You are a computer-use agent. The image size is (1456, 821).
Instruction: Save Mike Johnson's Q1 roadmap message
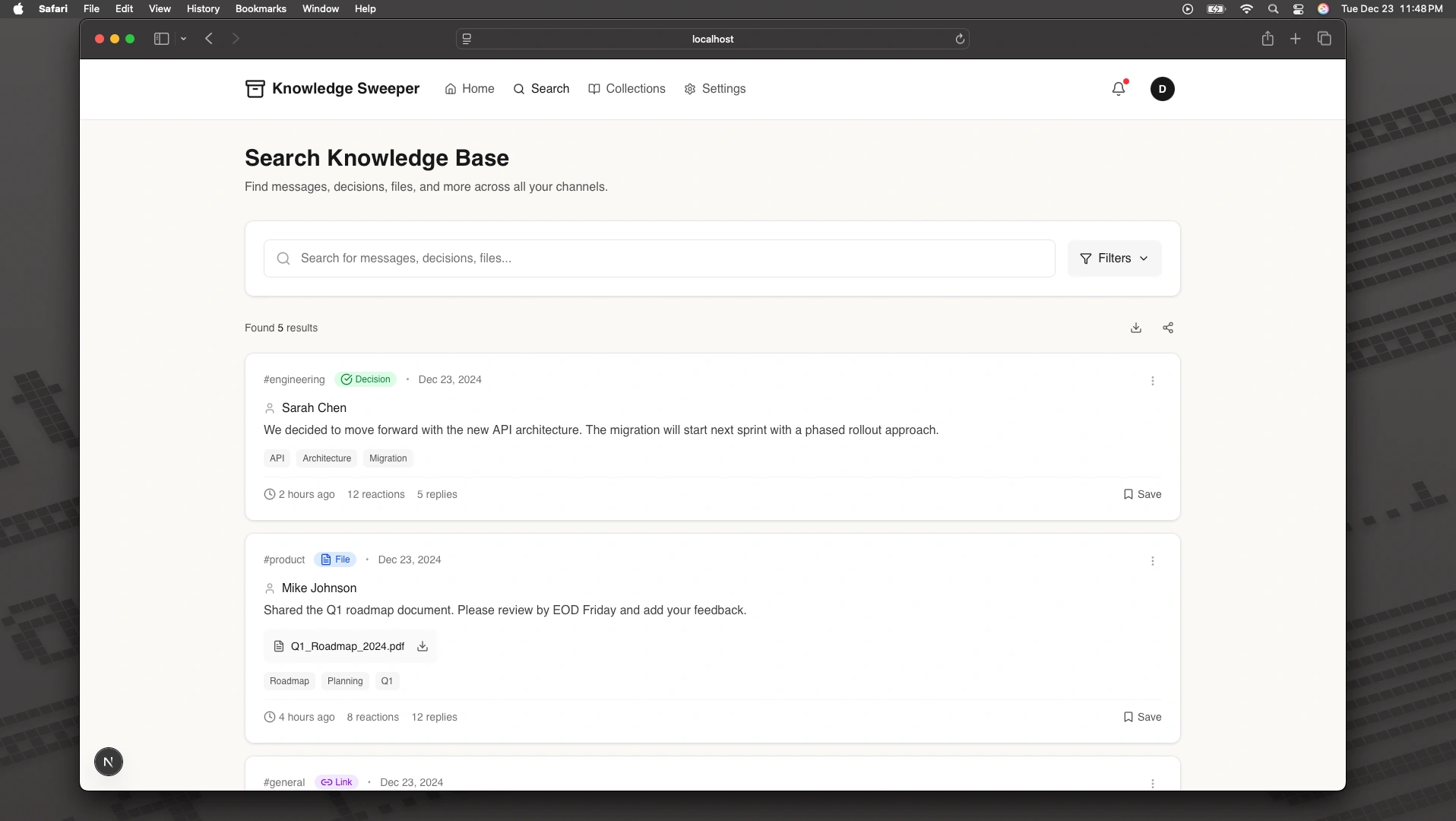click(x=1142, y=717)
